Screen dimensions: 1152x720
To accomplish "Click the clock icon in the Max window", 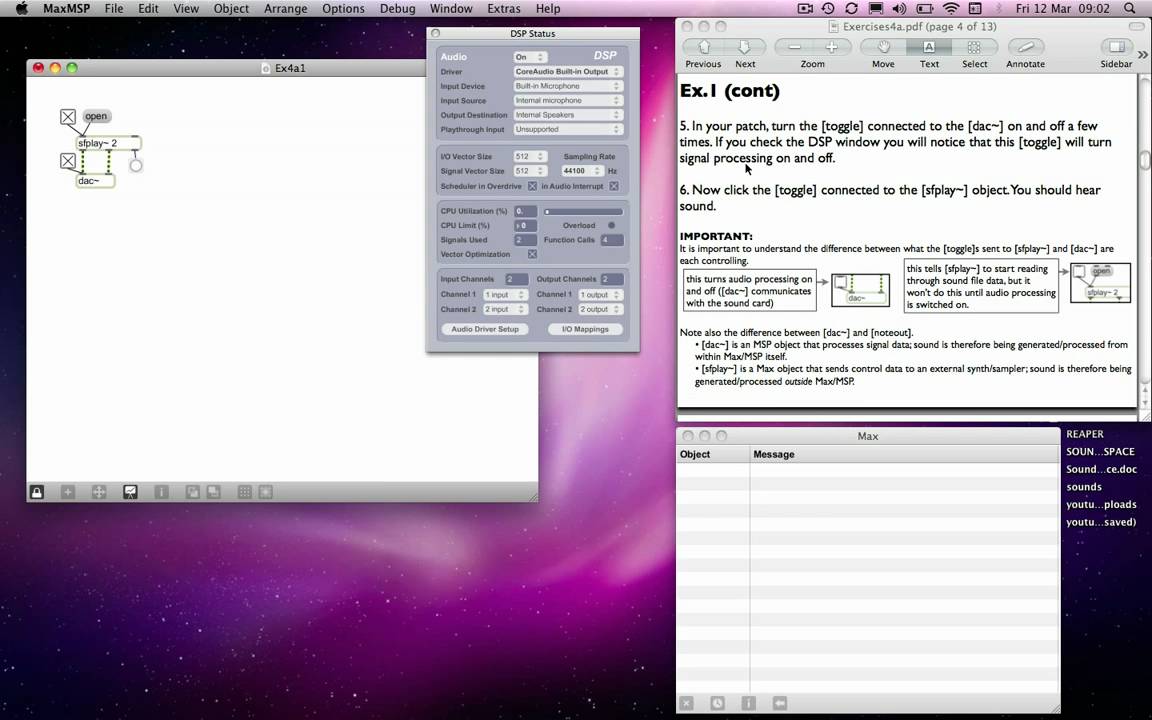I will [717, 703].
